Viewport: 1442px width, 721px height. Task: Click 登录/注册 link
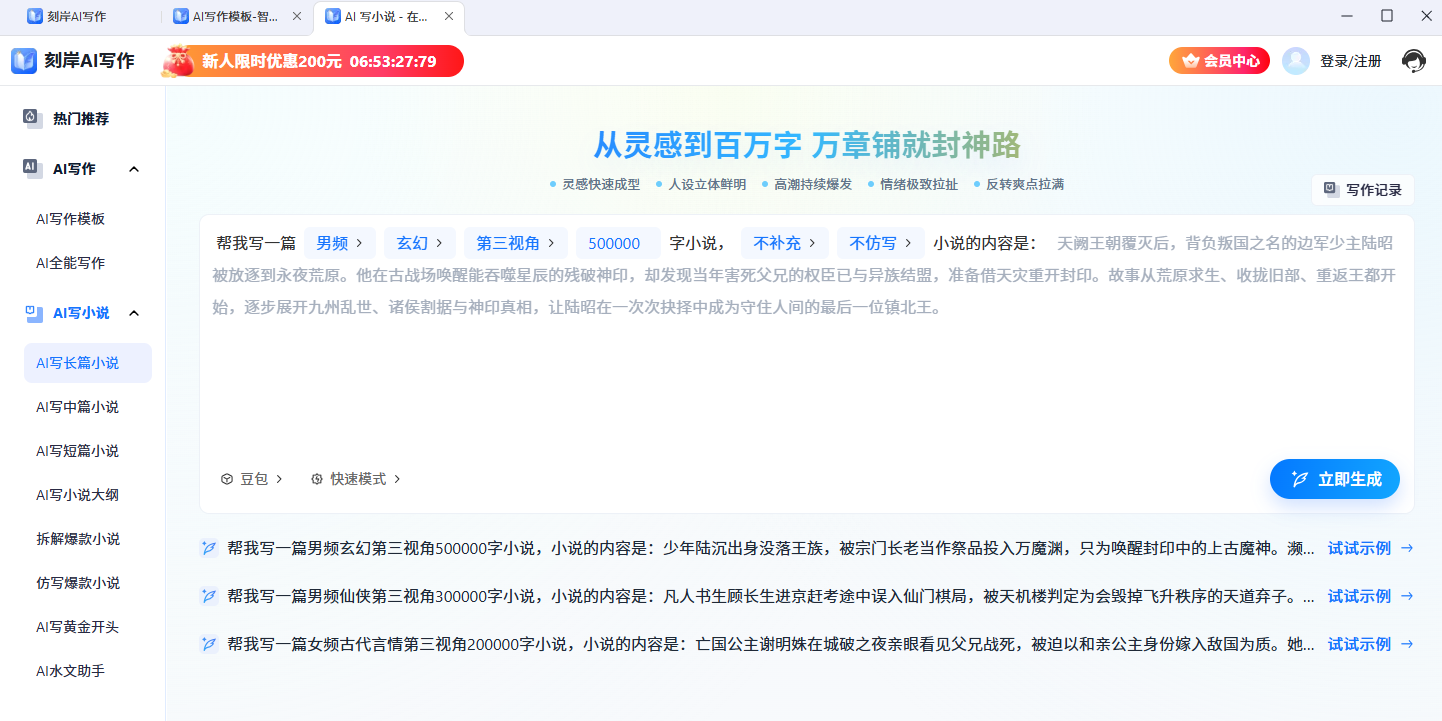(x=1350, y=61)
